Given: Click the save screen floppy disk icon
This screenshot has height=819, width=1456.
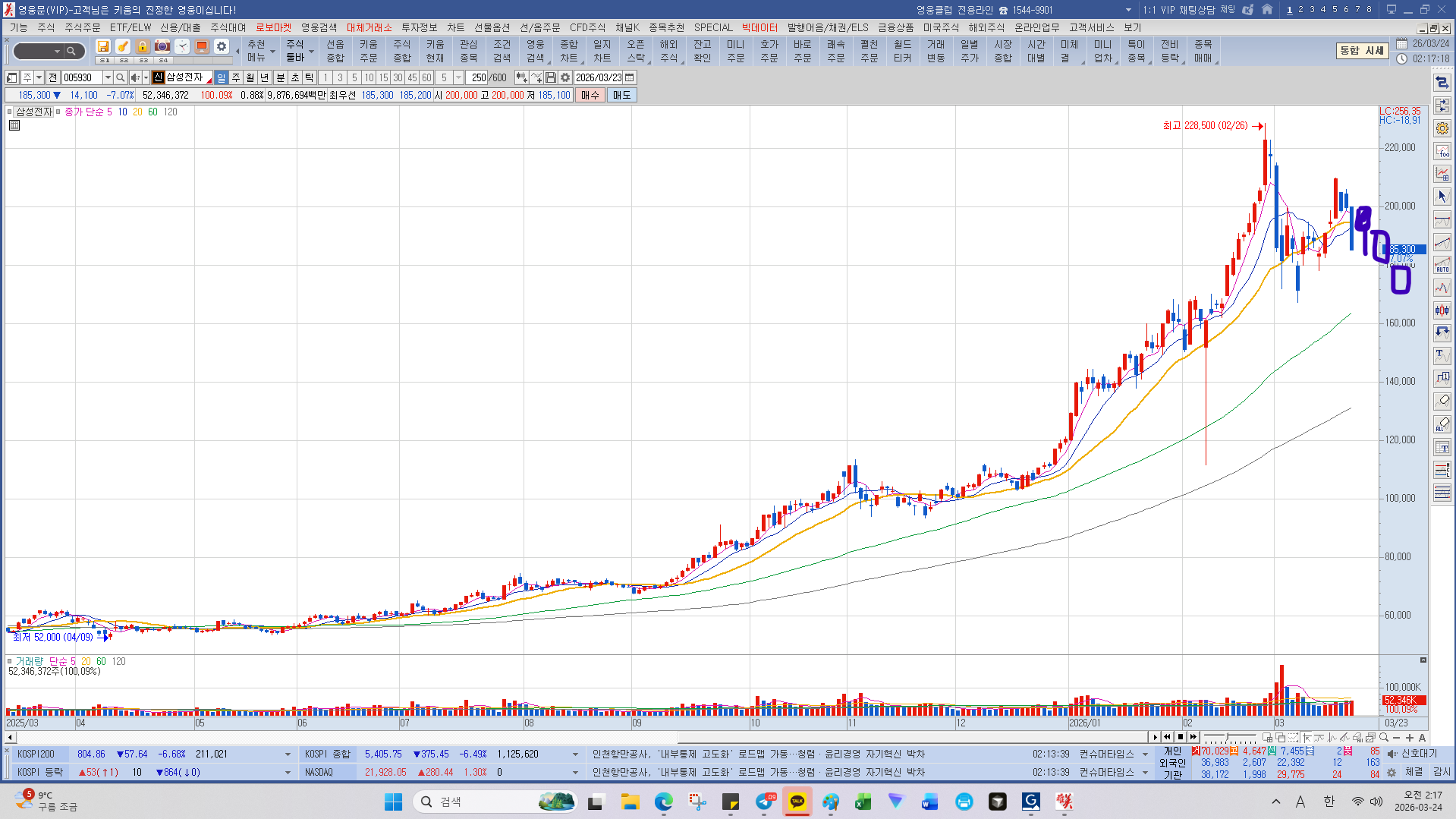Looking at the screenshot, I should click(103, 46).
